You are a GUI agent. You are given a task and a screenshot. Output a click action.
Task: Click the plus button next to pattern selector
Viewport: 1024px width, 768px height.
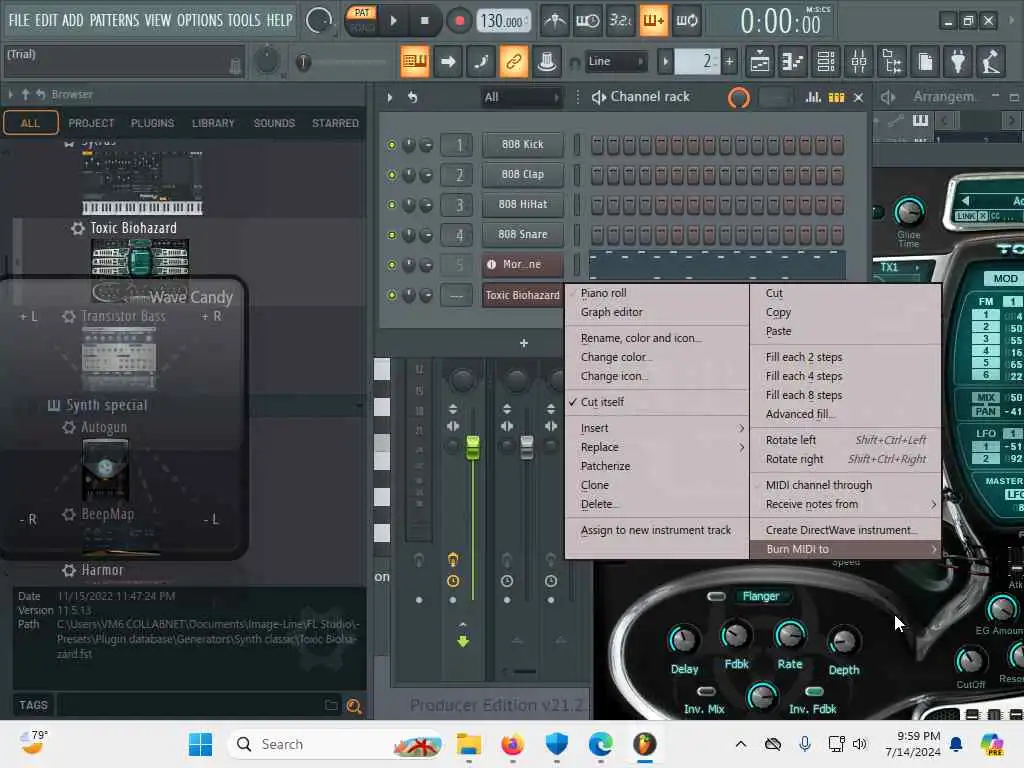pyautogui.click(x=729, y=62)
